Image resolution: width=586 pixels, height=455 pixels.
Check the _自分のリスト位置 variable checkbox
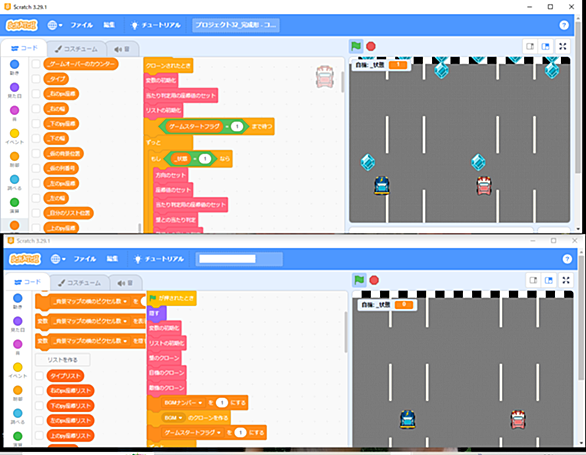(x=36, y=213)
